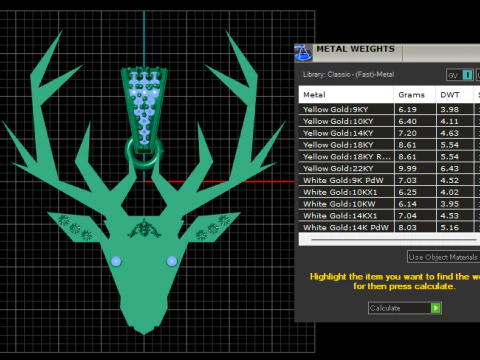480x360 pixels.
Task: Select the Yellow Gold:10KY row
Action: coord(389,121)
